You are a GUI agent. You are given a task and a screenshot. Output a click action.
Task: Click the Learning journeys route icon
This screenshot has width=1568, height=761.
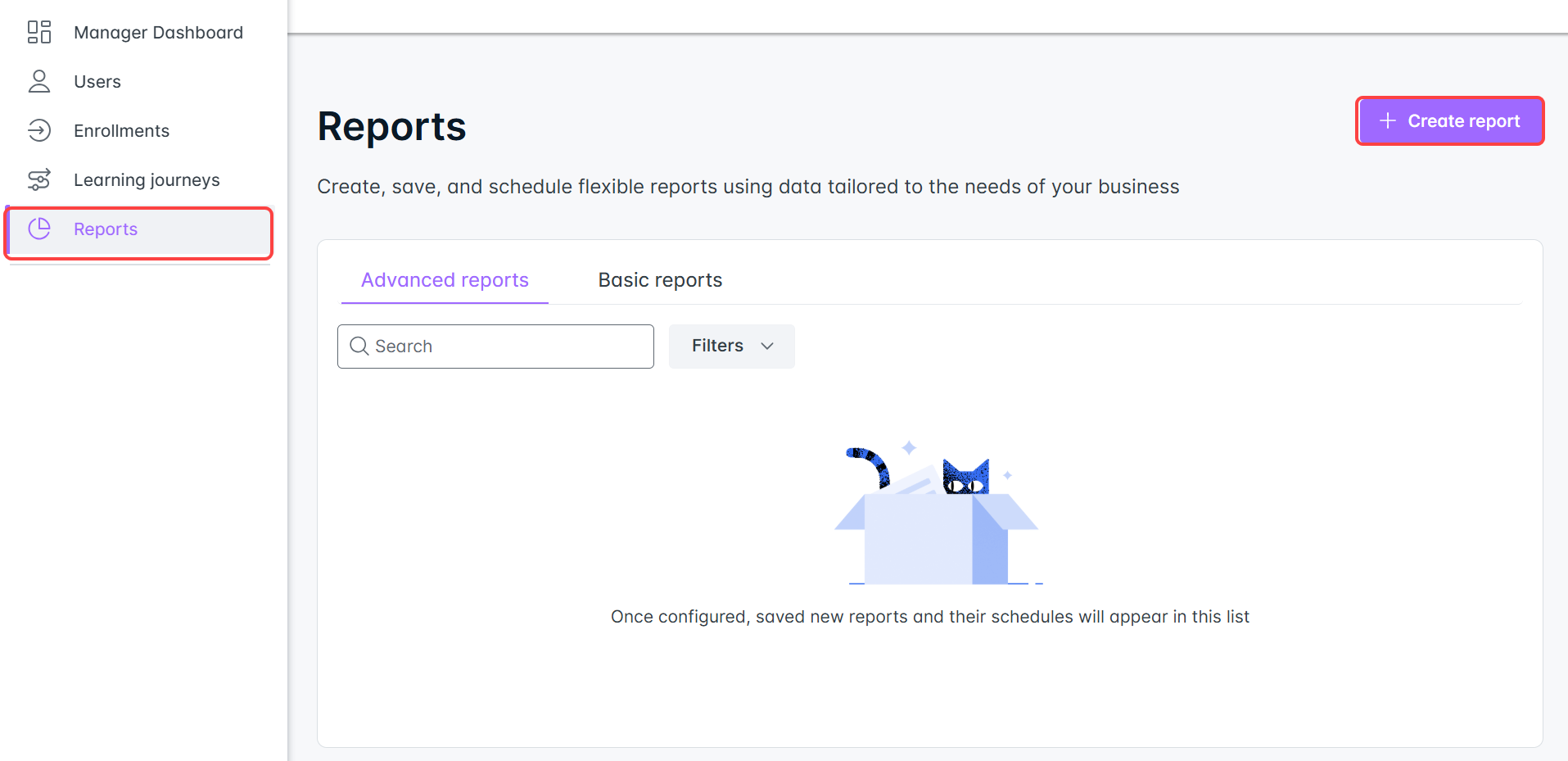[39, 179]
